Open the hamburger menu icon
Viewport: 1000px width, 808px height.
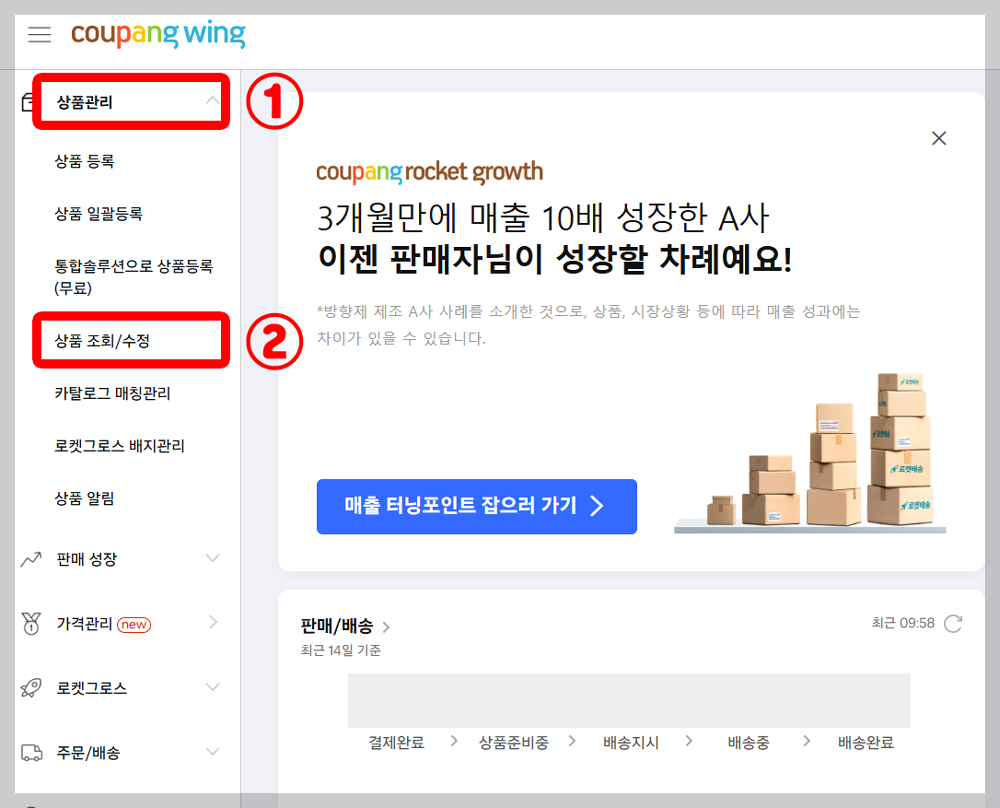(x=40, y=34)
